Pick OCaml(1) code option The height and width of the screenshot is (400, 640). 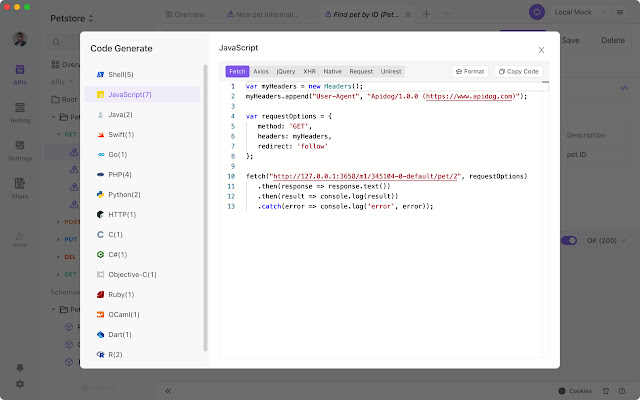[142, 314]
